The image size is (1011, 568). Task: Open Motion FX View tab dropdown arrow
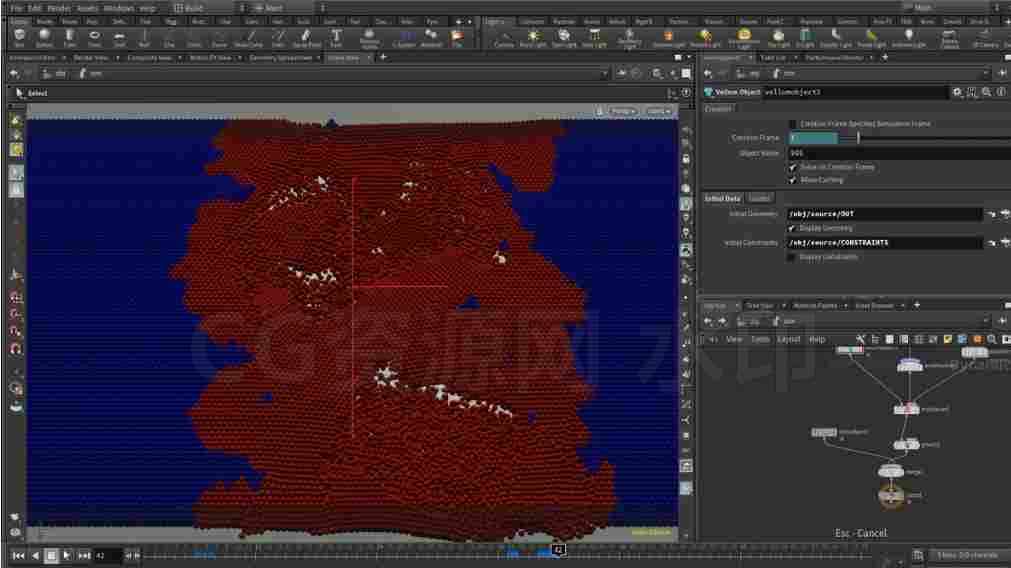pos(240,58)
